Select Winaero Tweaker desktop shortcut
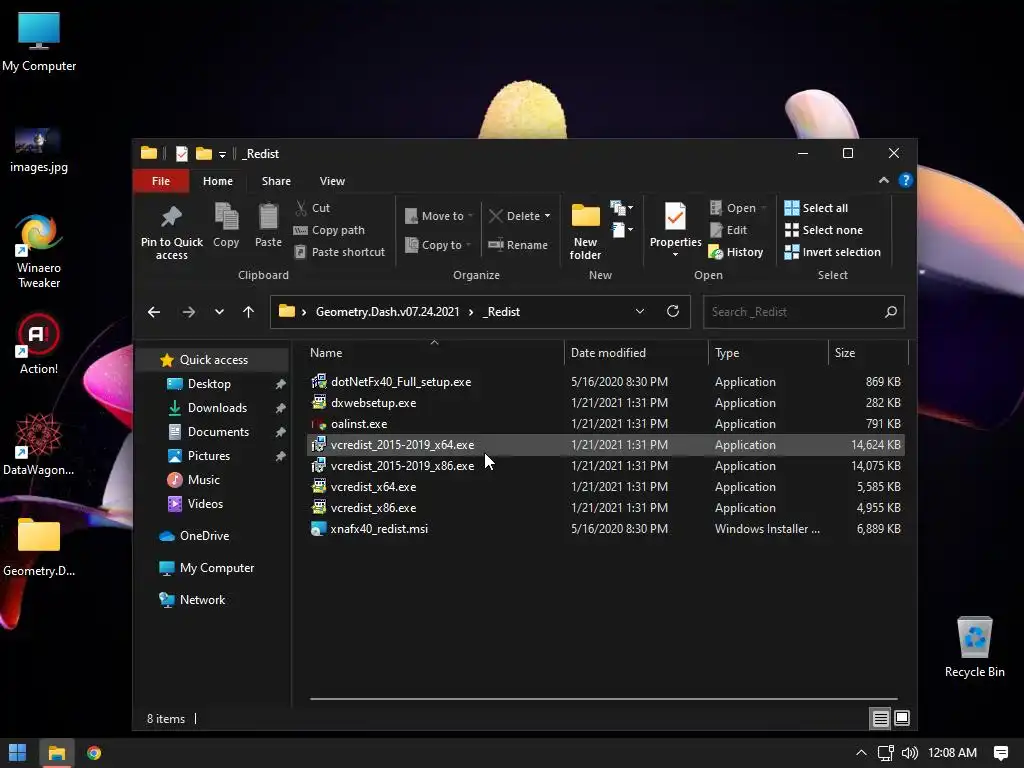Image resolution: width=1024 pixels, height=768 pixels. tap(39, 251)
